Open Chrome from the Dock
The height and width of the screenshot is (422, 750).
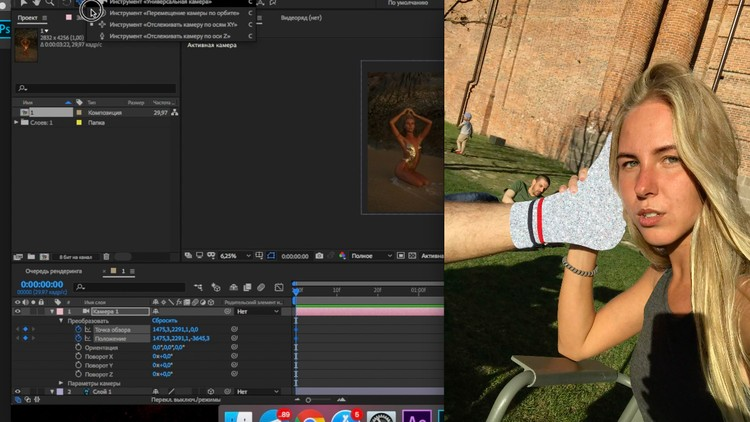pos(310,416)
